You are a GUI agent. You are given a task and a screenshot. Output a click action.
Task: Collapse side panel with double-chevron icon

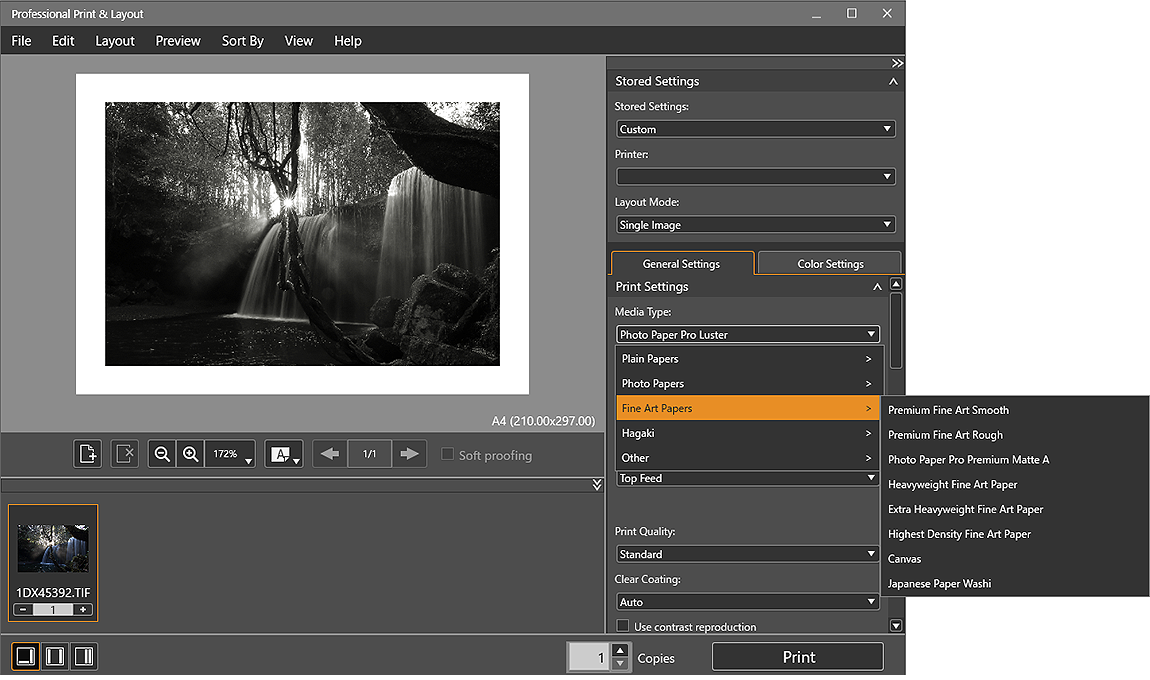(897, 63)
